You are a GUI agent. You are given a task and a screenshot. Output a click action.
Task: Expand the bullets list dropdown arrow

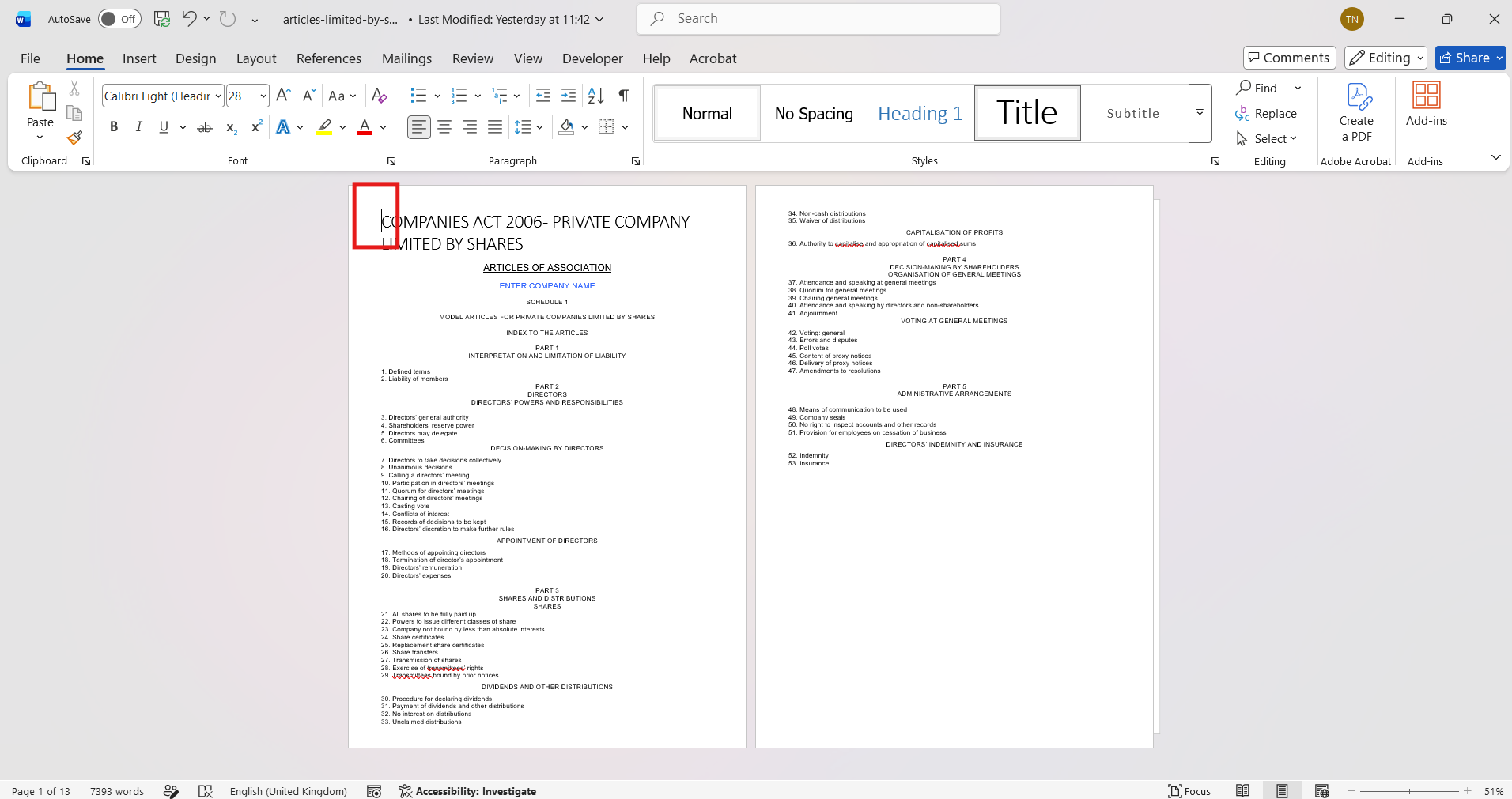(437, 96)
